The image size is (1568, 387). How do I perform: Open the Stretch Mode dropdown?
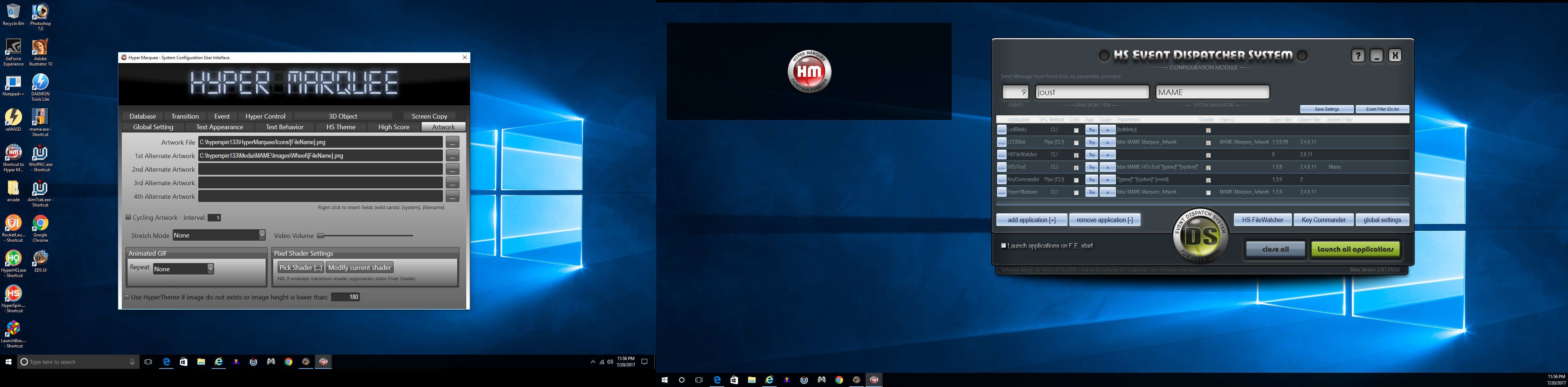pyautogui.click(x=219, y=235)
